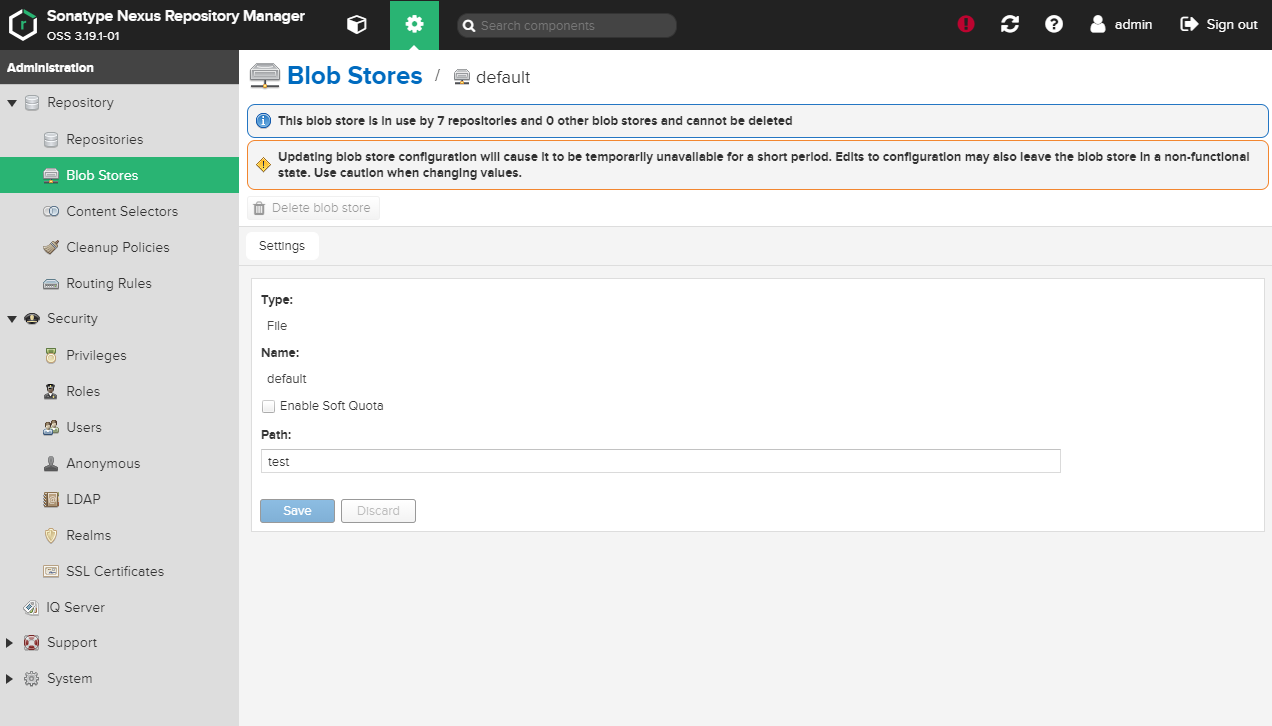Click the admin user icon

(x=1098, y=25)
